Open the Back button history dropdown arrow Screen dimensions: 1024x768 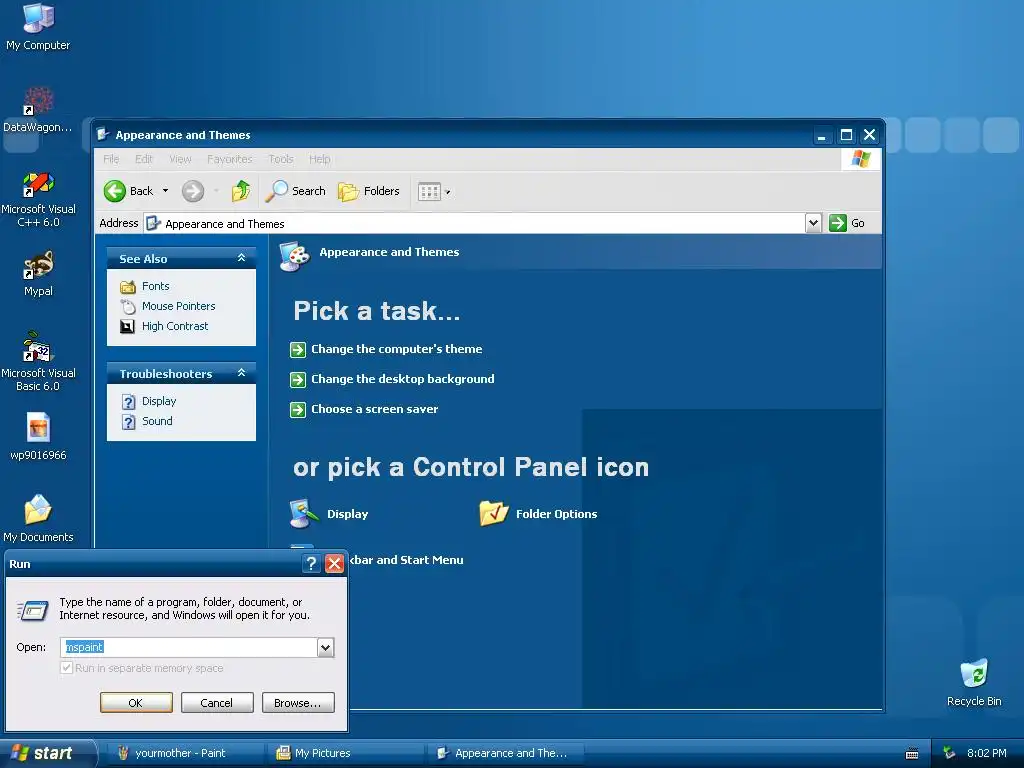click(x=165, y=191)
